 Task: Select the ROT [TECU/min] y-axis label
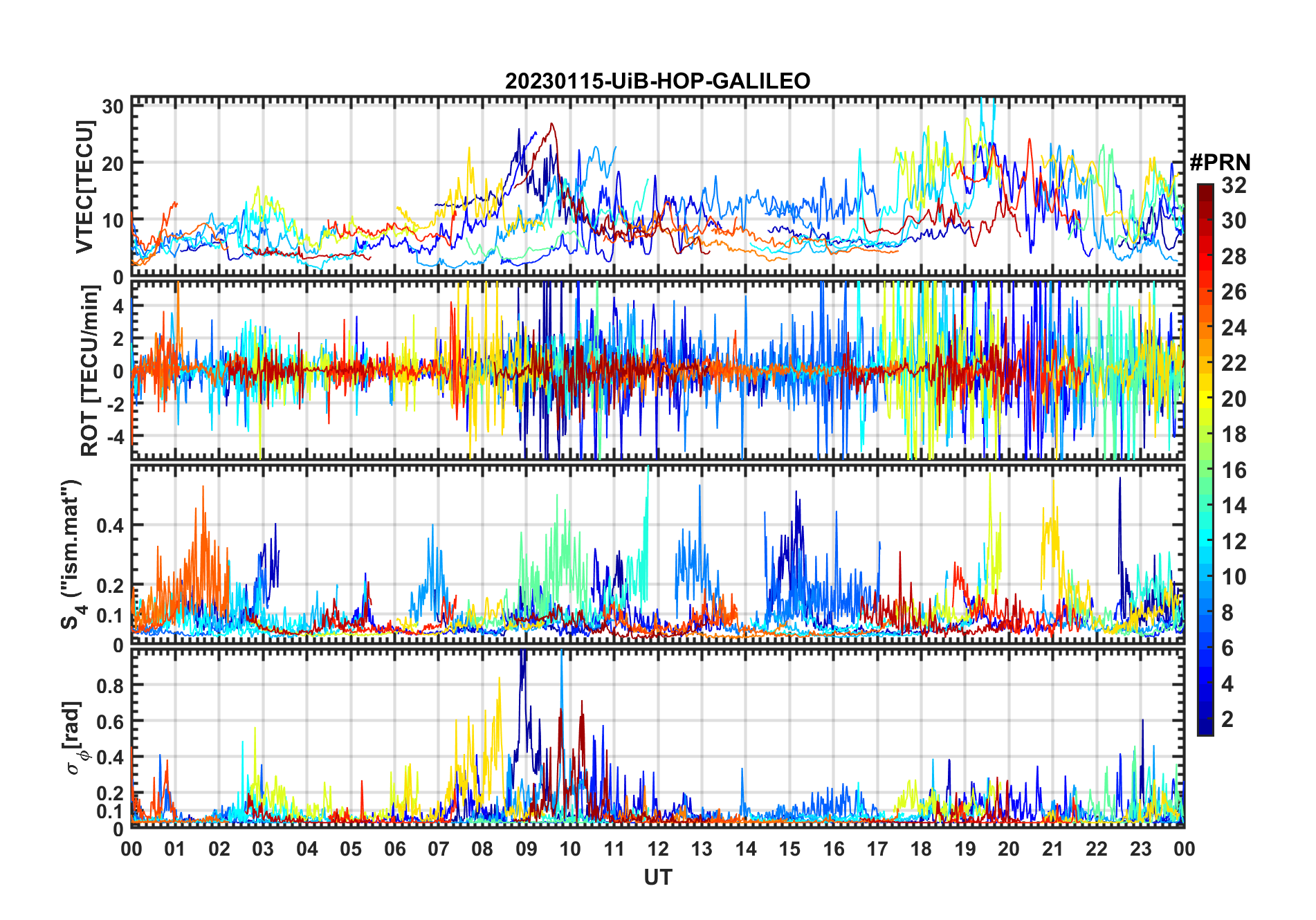(x=90, y=371)
